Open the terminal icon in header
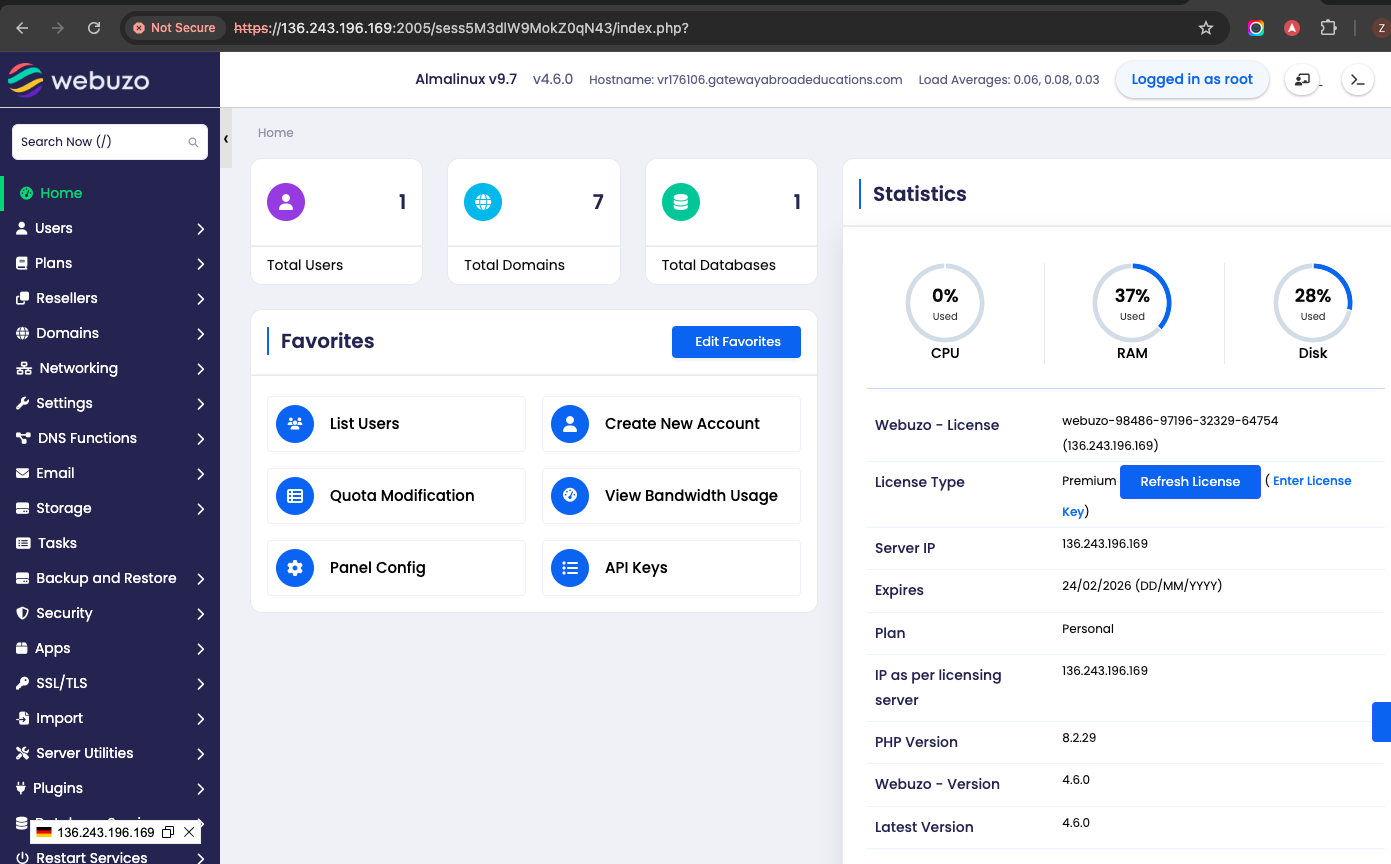 click(1357, 80)
